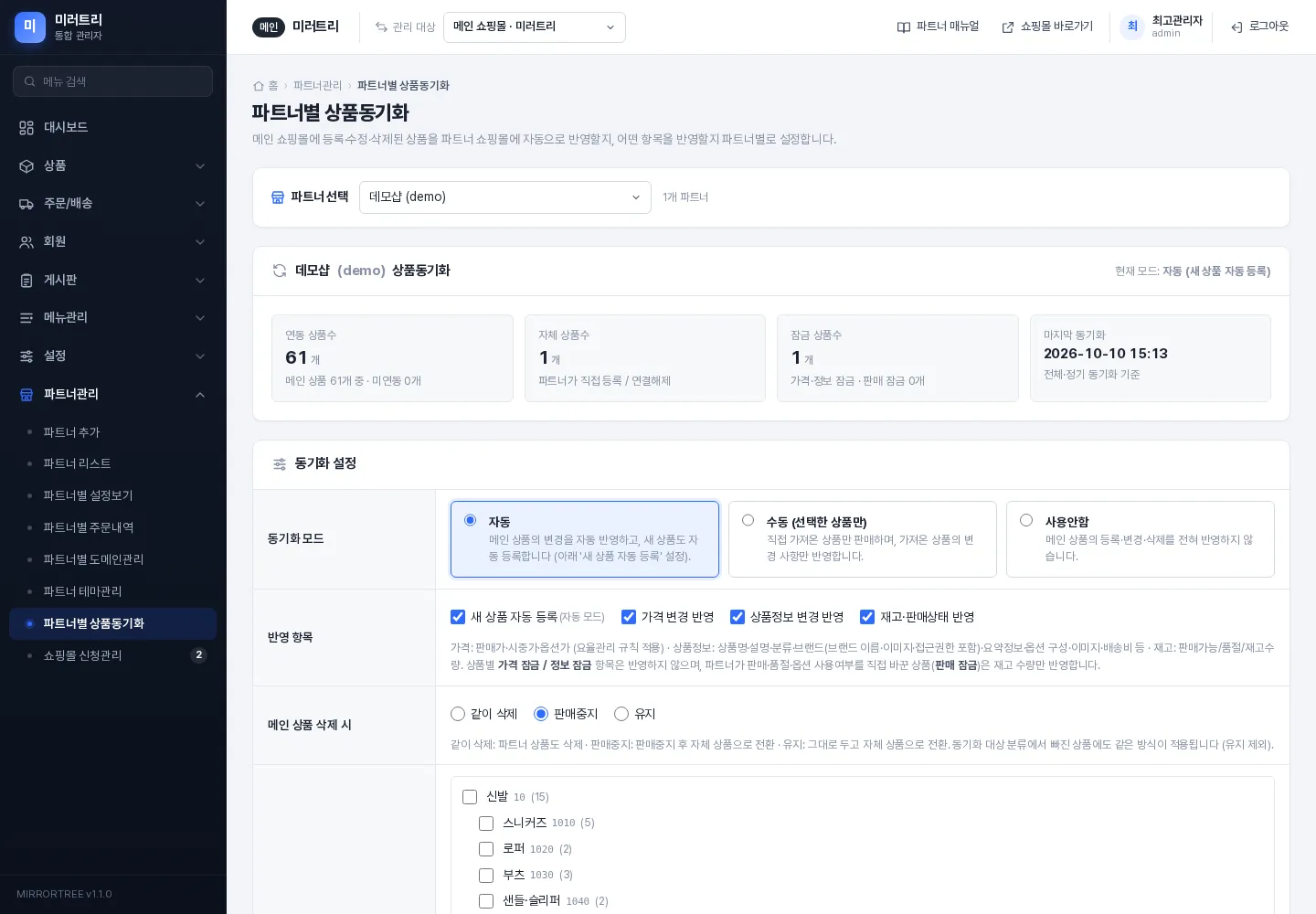The height and width of the screenshot is (914, 1316).
Task: Check the 스니커즈 category checkbox
Action: pos(486,824)
